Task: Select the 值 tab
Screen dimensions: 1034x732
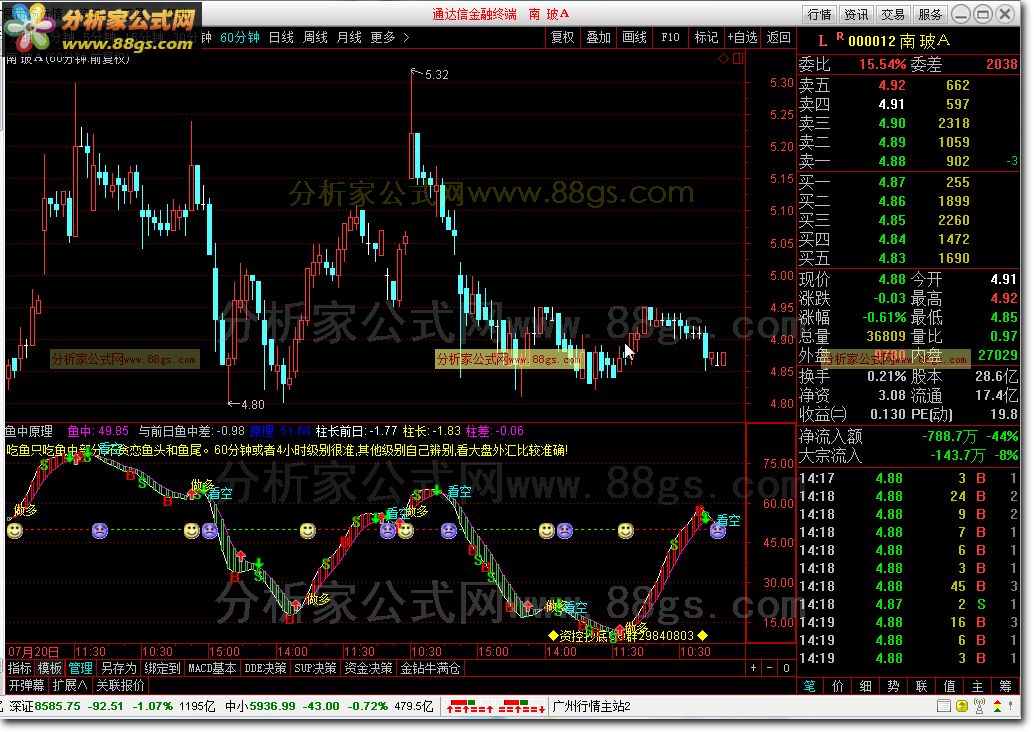Action: pos(950,686)
